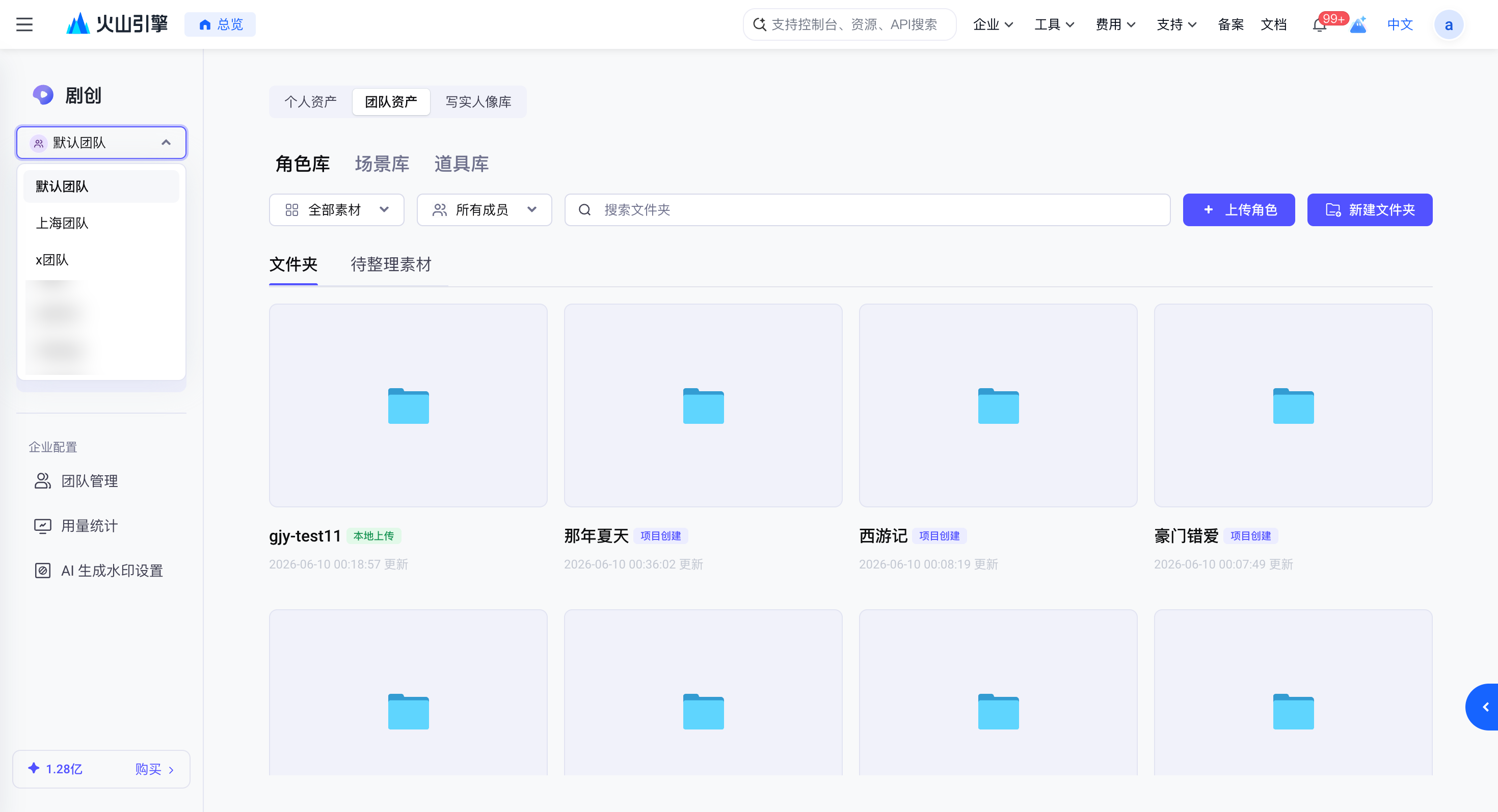Collapse the default team selector dropdown
The height and width of the screenshot is (812, 1498).
point(101,143)
